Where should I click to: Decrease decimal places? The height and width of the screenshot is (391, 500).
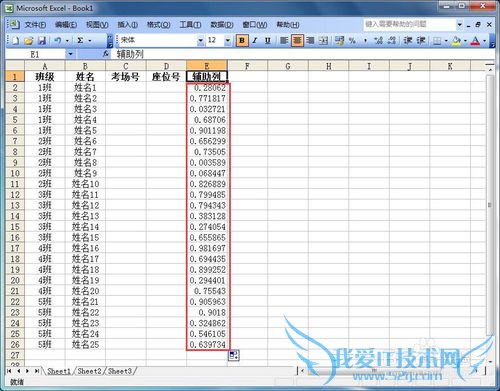click(x=392, y=41)
